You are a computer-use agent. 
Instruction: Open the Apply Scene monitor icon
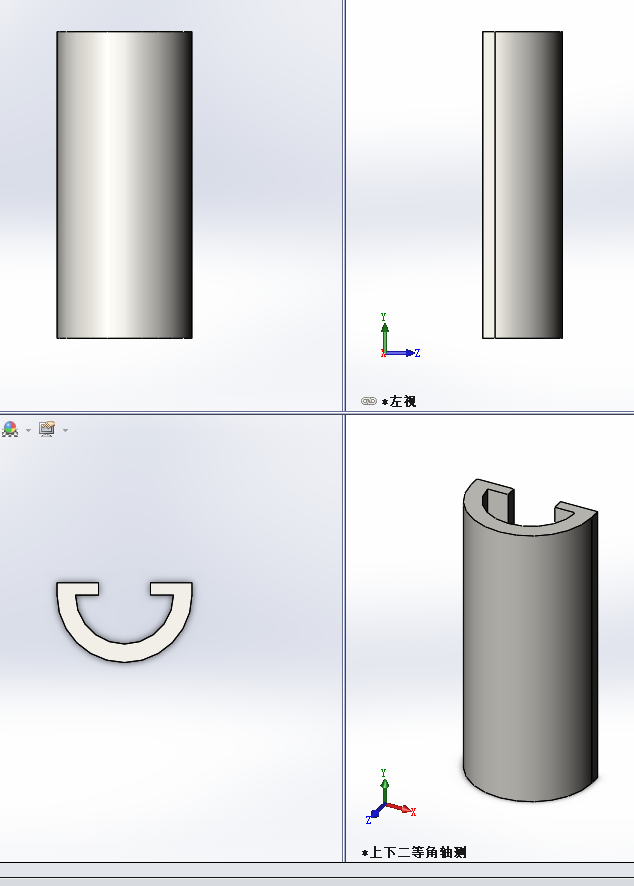47,429
